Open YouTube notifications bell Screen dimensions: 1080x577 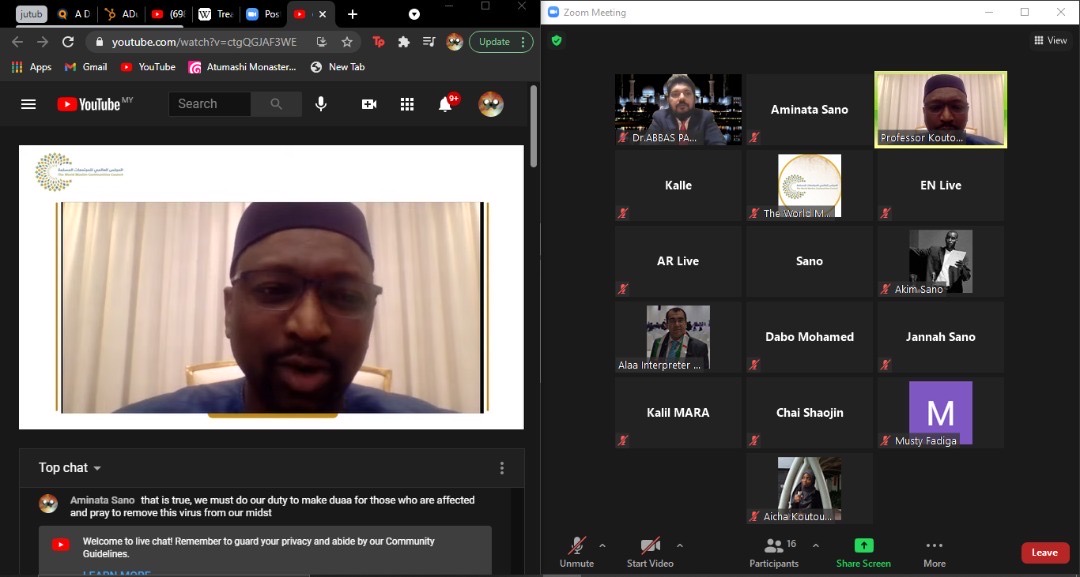[446, 104]
